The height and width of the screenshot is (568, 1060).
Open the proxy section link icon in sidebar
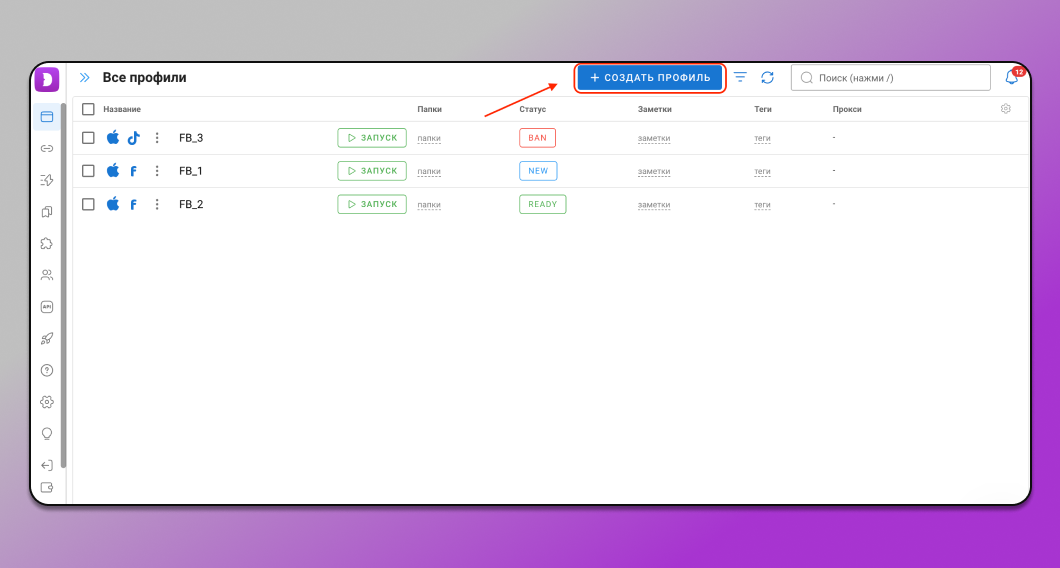click(x=46, y=148)
